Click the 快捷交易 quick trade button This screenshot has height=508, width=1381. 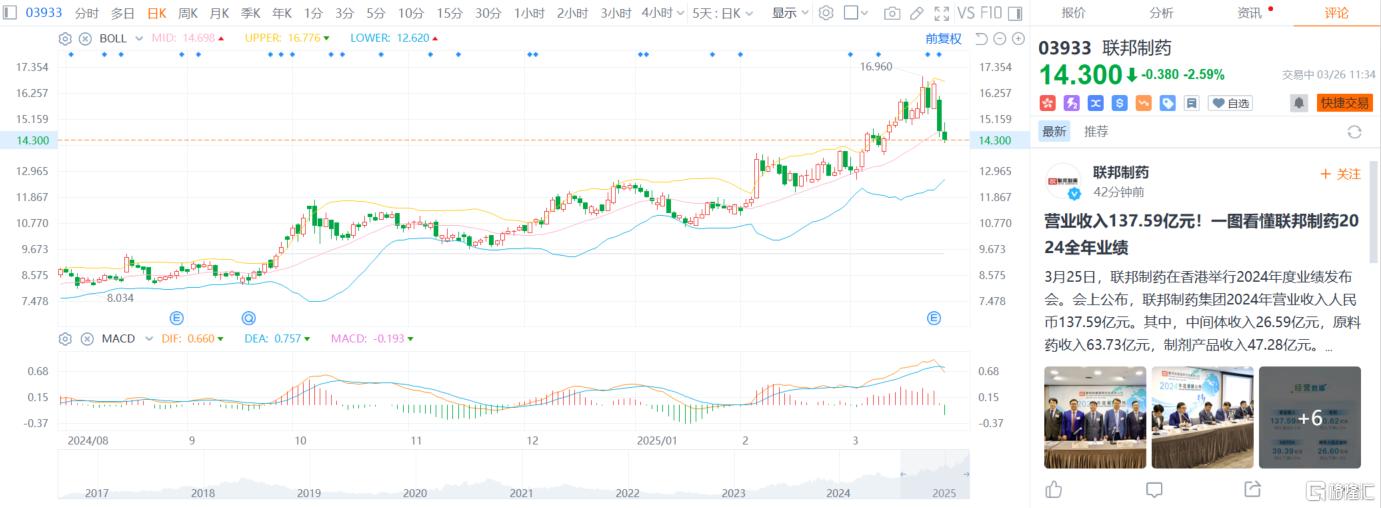(x=1345, y=103)
